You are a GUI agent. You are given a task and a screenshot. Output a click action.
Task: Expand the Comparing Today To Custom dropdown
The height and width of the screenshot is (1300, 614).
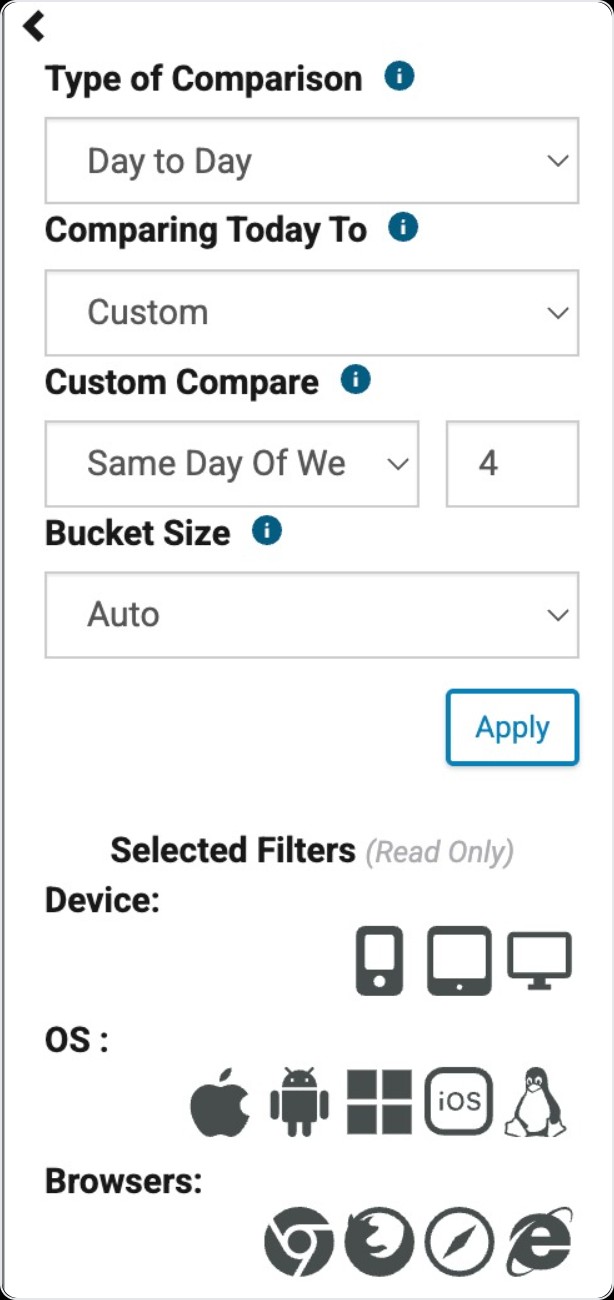[x=312, y=312]
